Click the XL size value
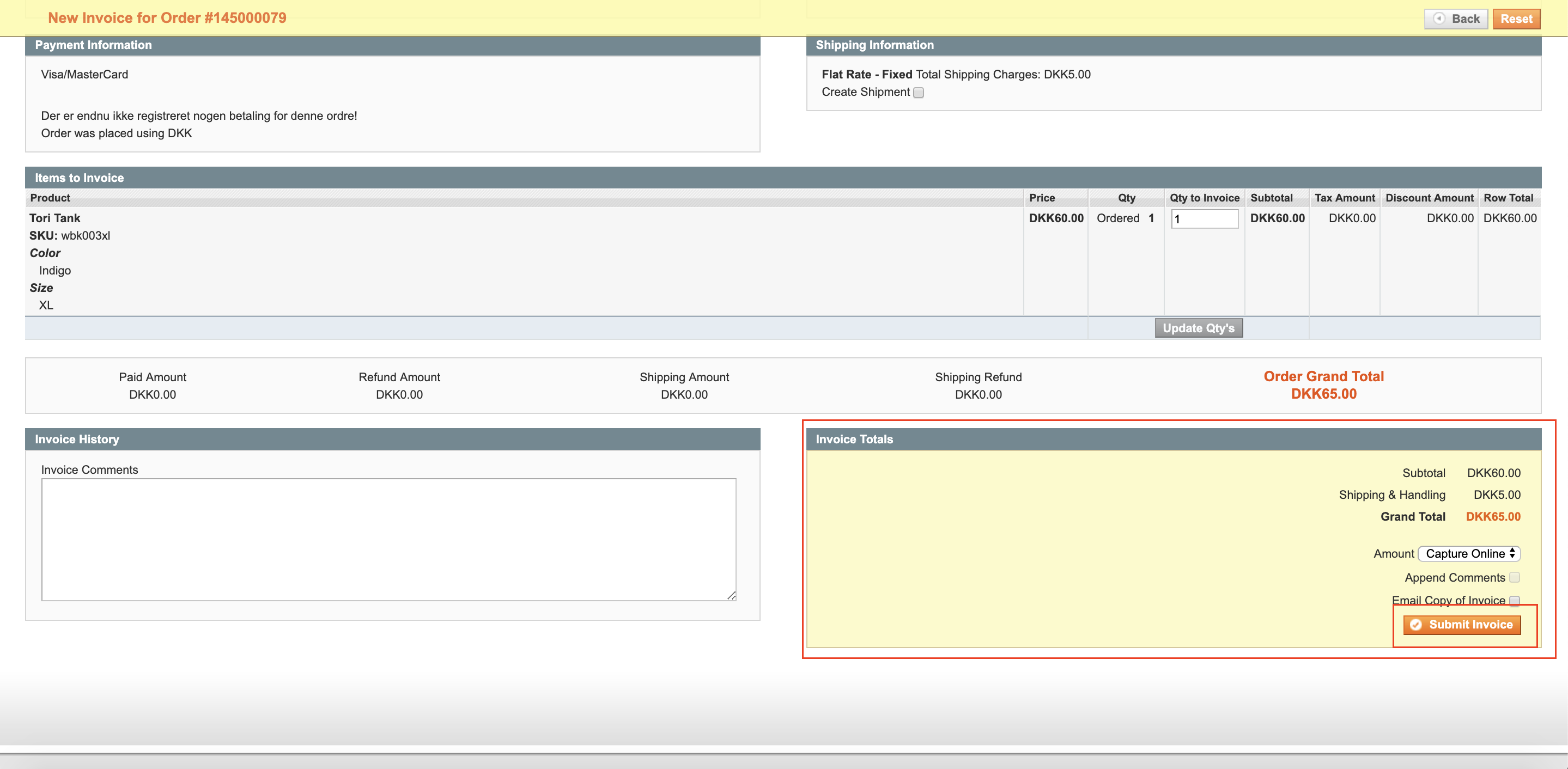Viewport: 1568px width, 769px height. (46, 305)
